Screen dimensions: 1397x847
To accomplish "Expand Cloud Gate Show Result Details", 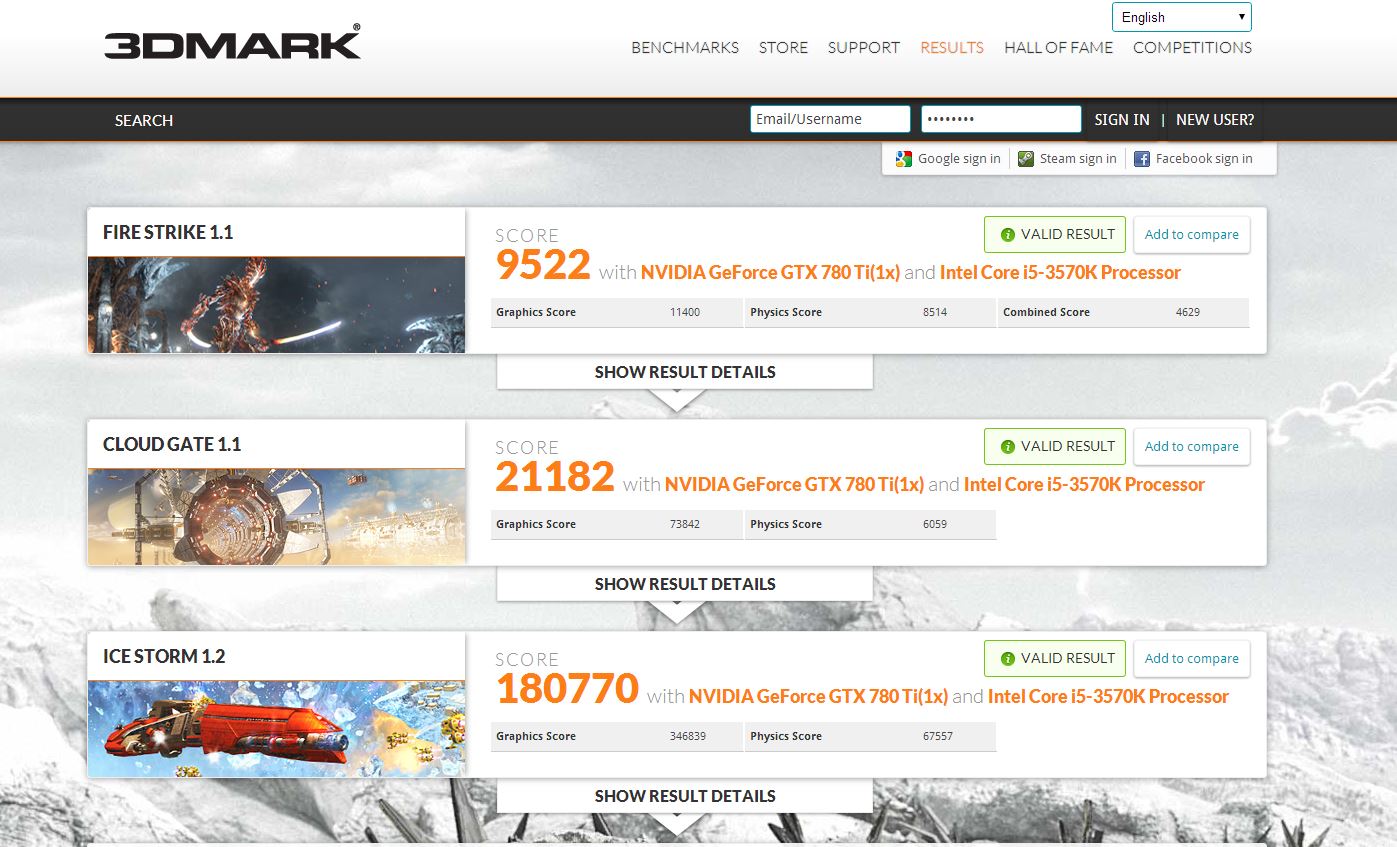I will pos(685,584).
